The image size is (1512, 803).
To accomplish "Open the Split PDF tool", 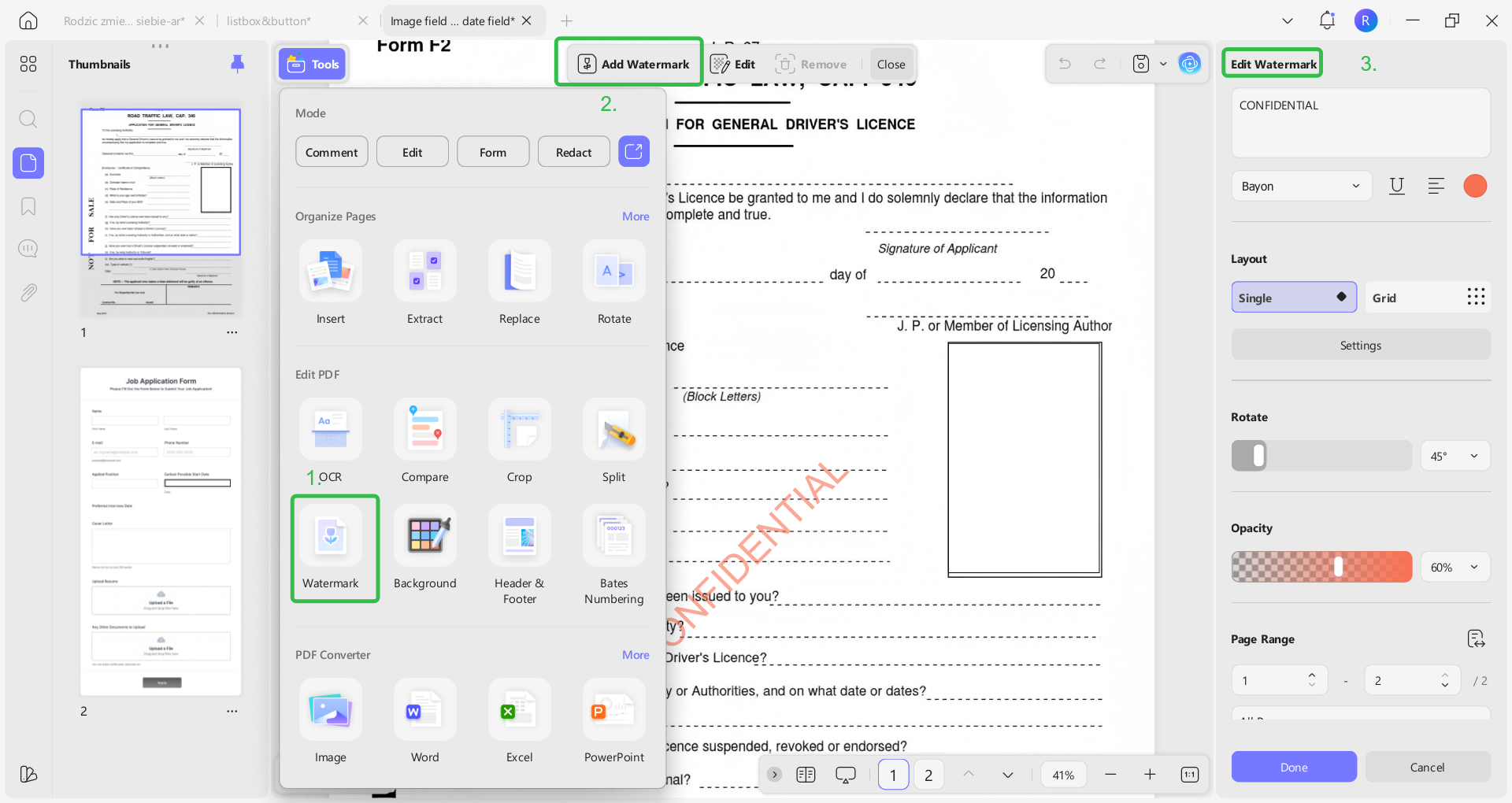I will (x=614, y=442).
